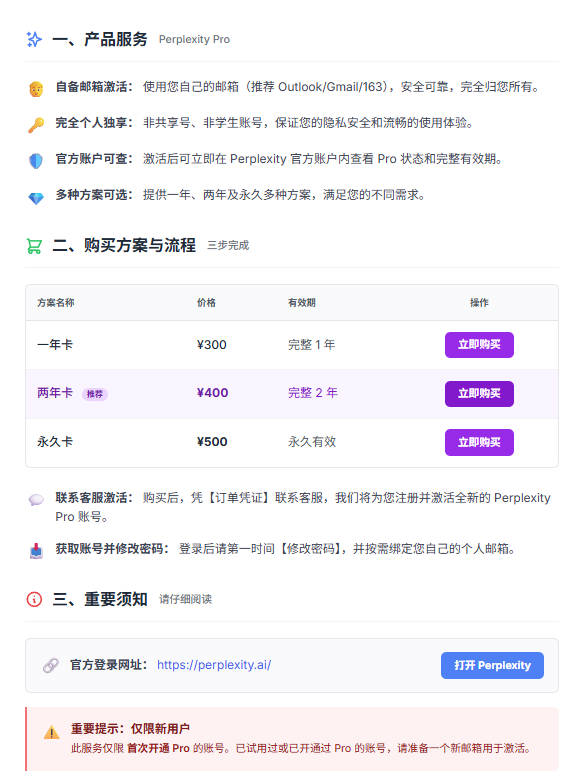Click the key icon beside 完全个人独享
The image size is (587, 780).
pos(36,125)
